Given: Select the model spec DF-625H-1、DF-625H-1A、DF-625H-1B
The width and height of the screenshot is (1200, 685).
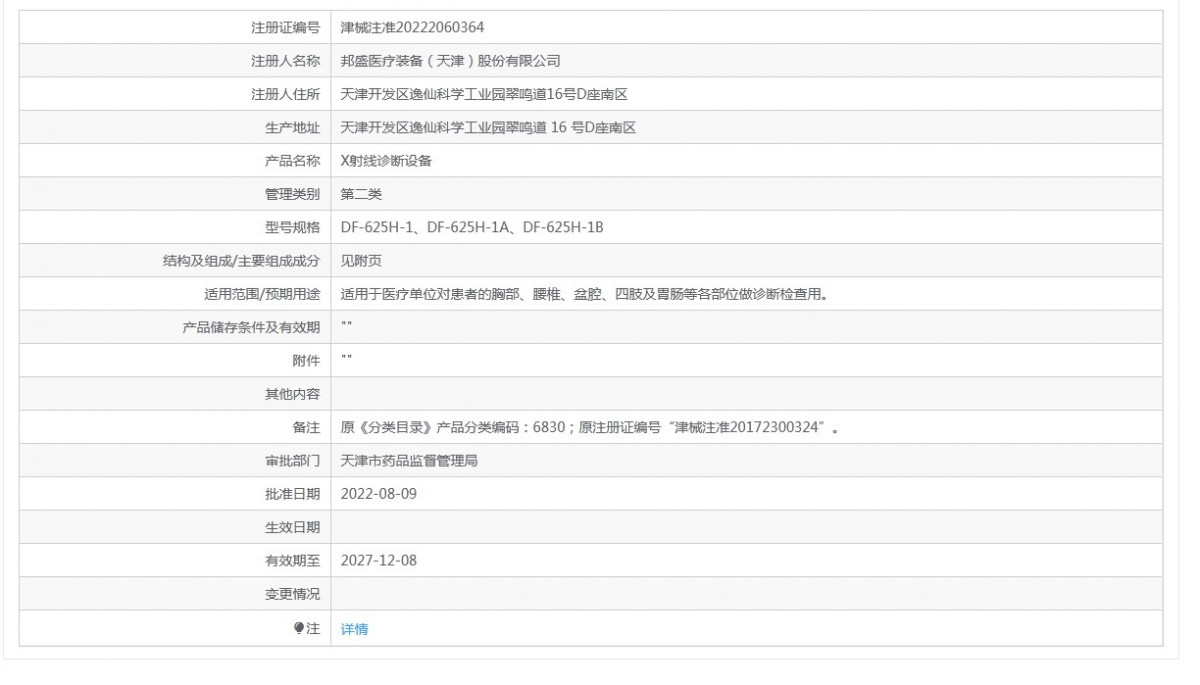Looking at the screenshot, I should pyautogui.click(x=472, y=227).
